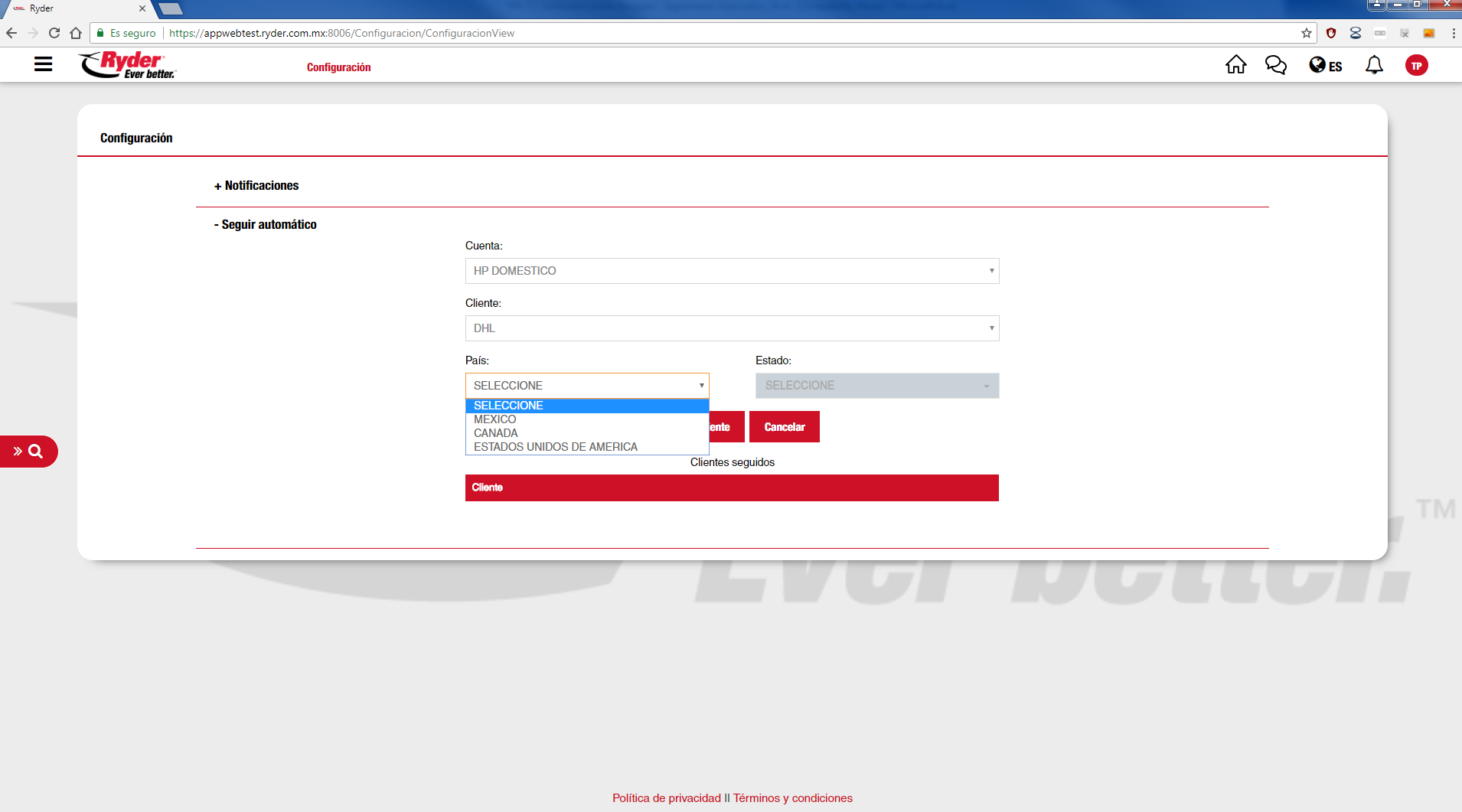Viewport: 1462px width, 812px height.
Task: Open the hamburger navigation menu
Action: (44, 64)
